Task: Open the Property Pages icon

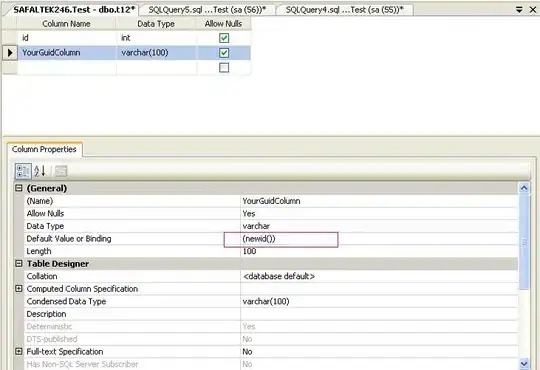Action: pos(61,171)
